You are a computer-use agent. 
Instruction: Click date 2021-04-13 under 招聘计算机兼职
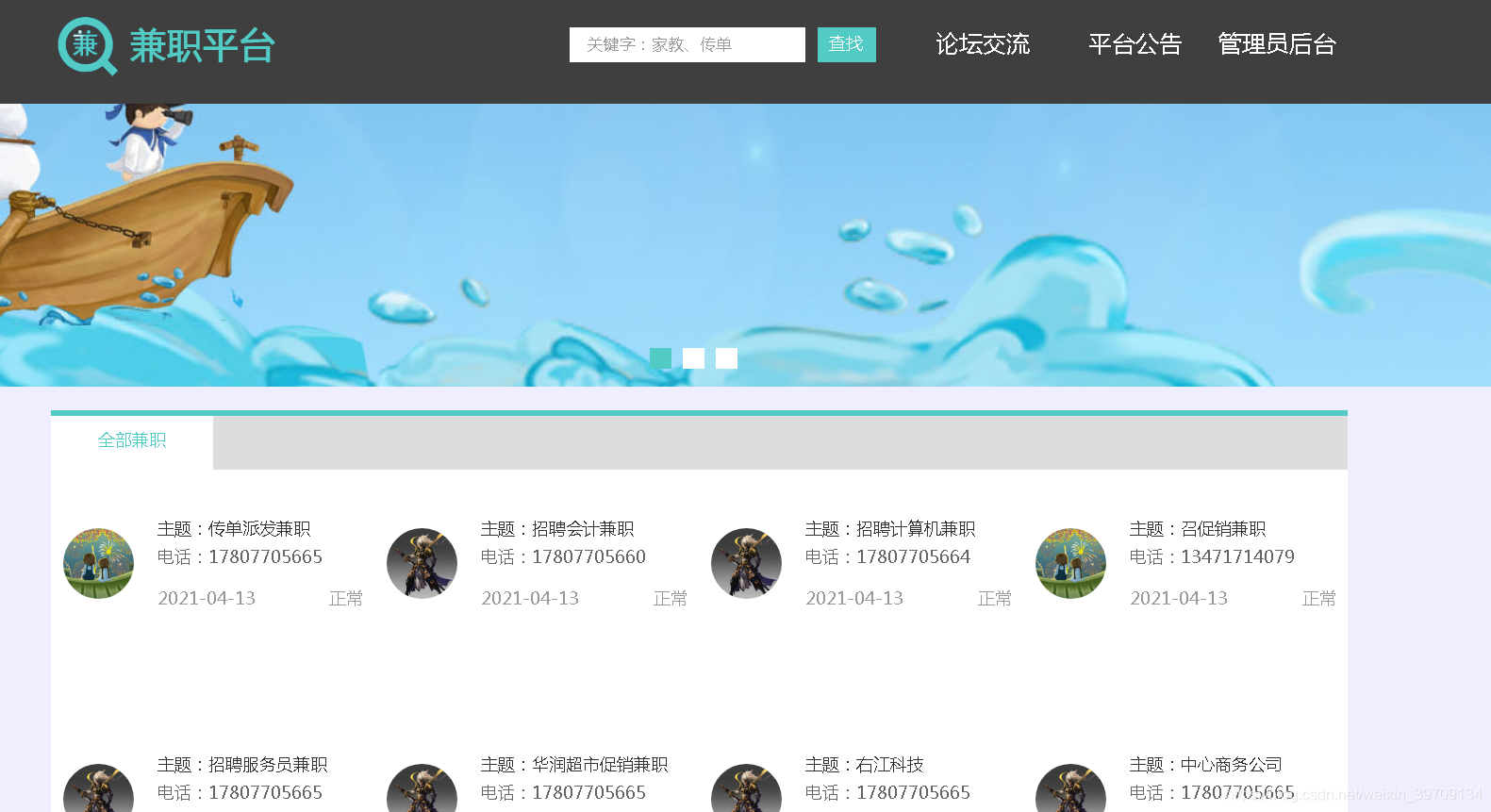854,599
